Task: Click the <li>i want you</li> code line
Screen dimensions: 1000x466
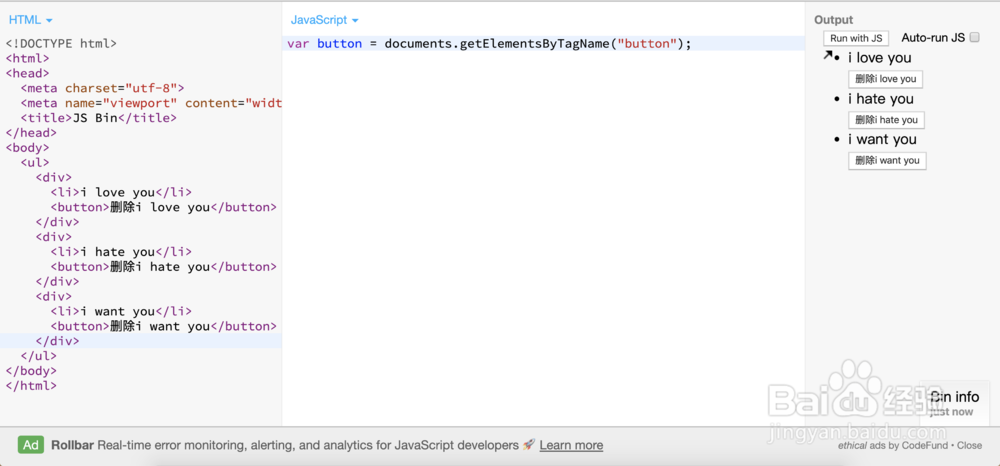Action: (x=121, y=311)
